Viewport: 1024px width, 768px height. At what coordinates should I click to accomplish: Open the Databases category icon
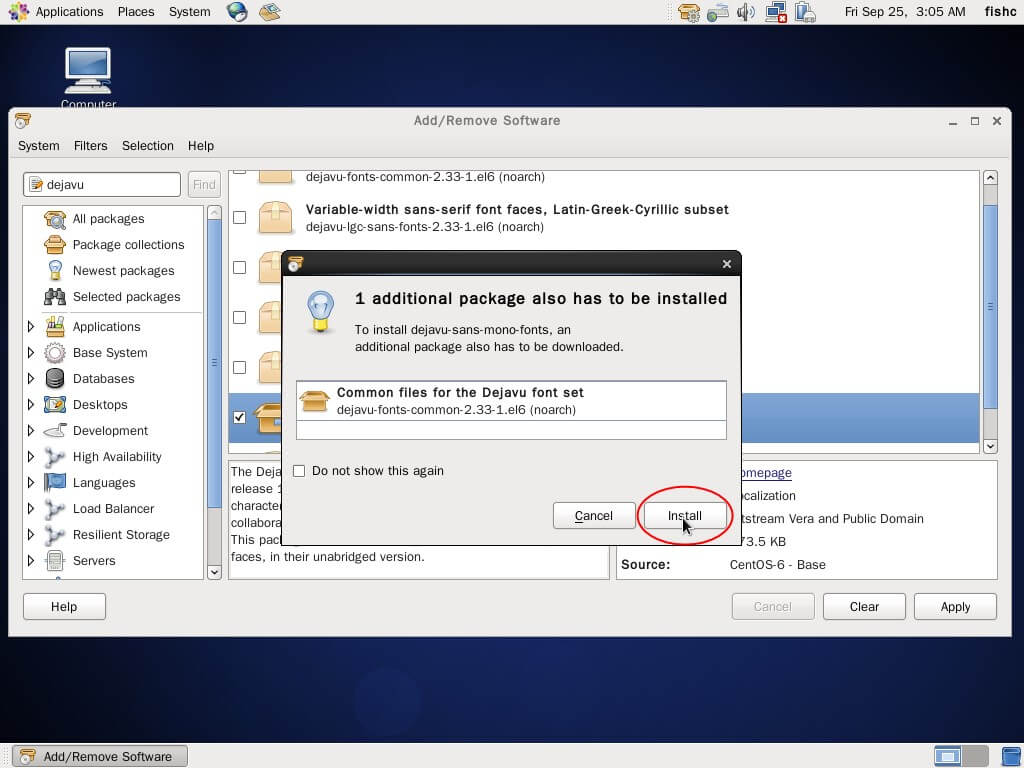click(55, 379)
